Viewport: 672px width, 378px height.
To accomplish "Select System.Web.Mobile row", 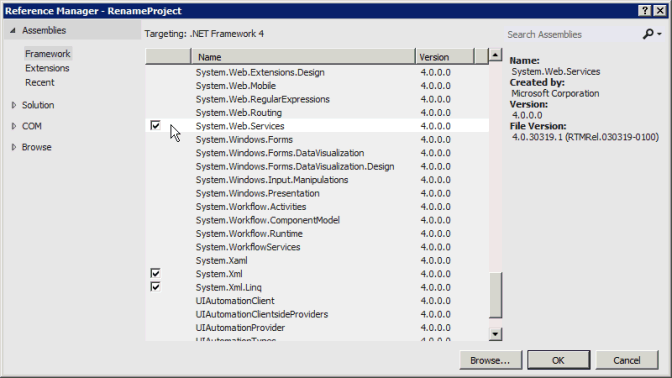I will [x=317, y=86].
